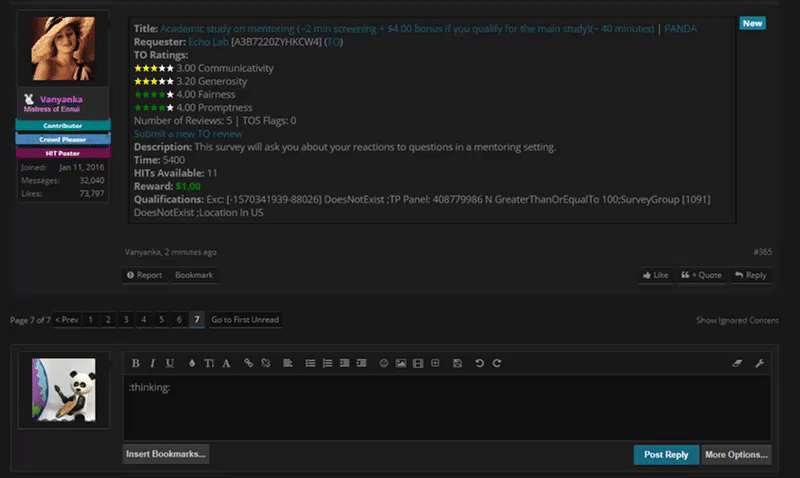Redo last edit in editor

(x=496, y=363)
